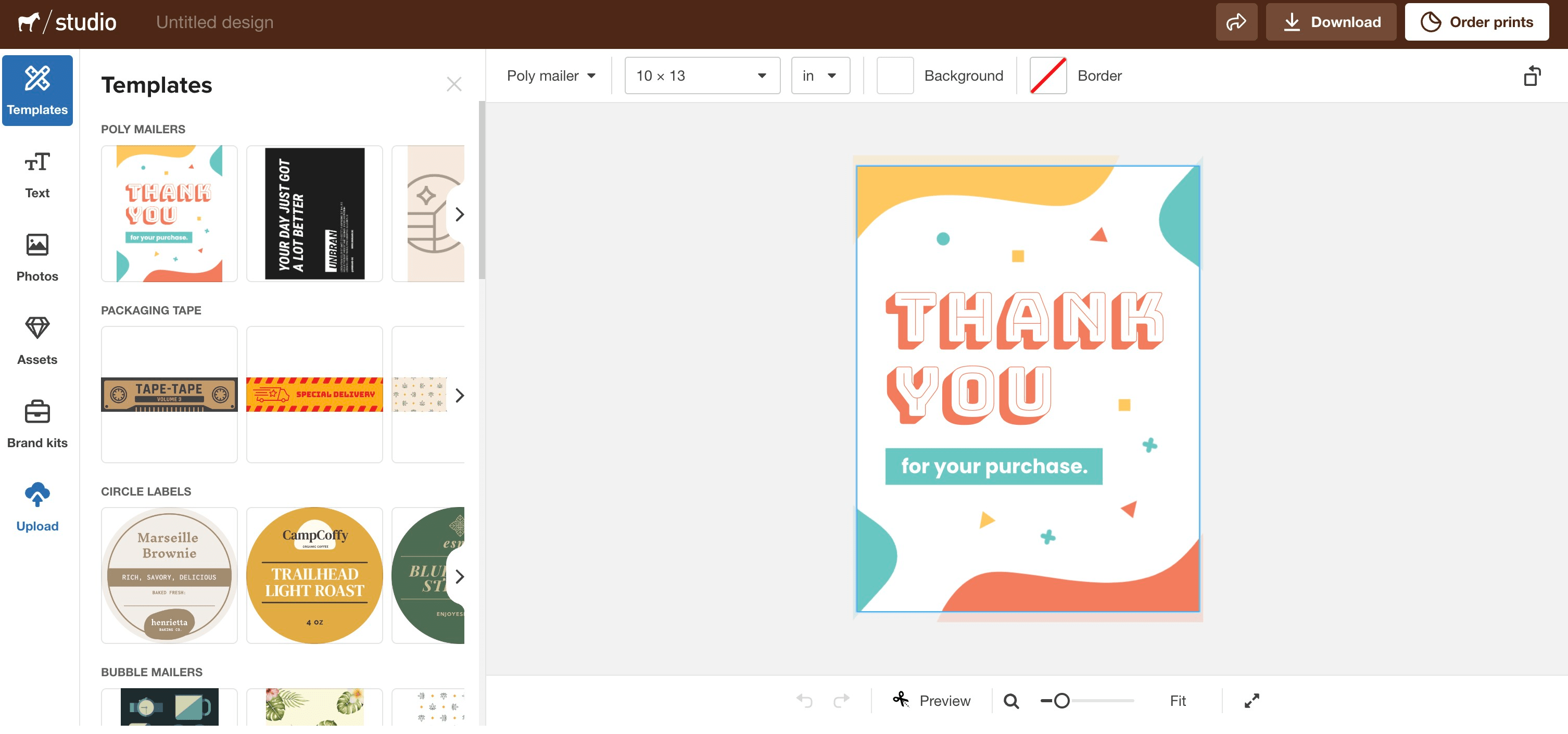The height and width of the screenshot is (734, 1568).
Task: Click the undo arrow icon
Action: [805, 700]
